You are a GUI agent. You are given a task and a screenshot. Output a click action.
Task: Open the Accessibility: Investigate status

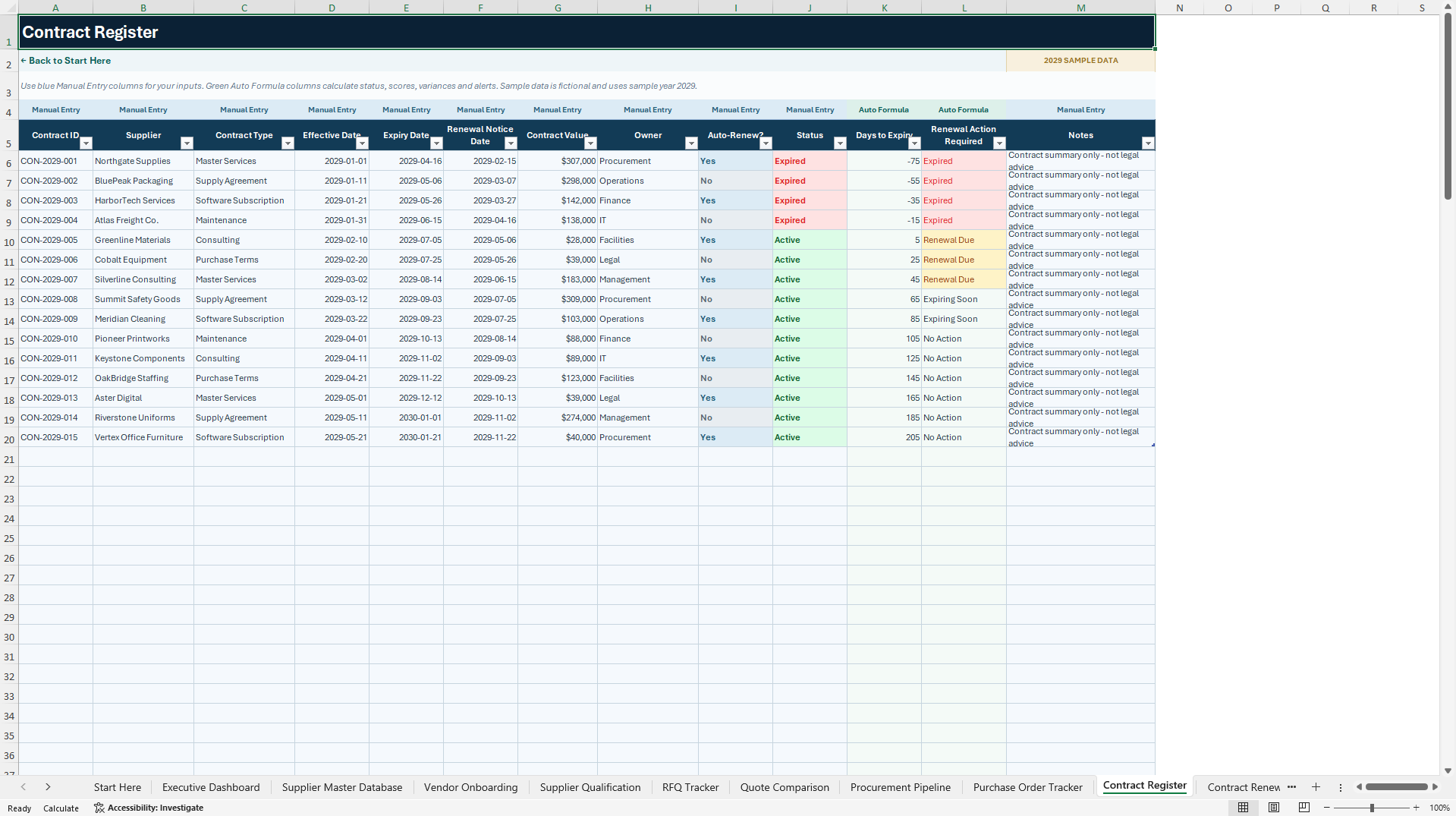click(149, 808)
